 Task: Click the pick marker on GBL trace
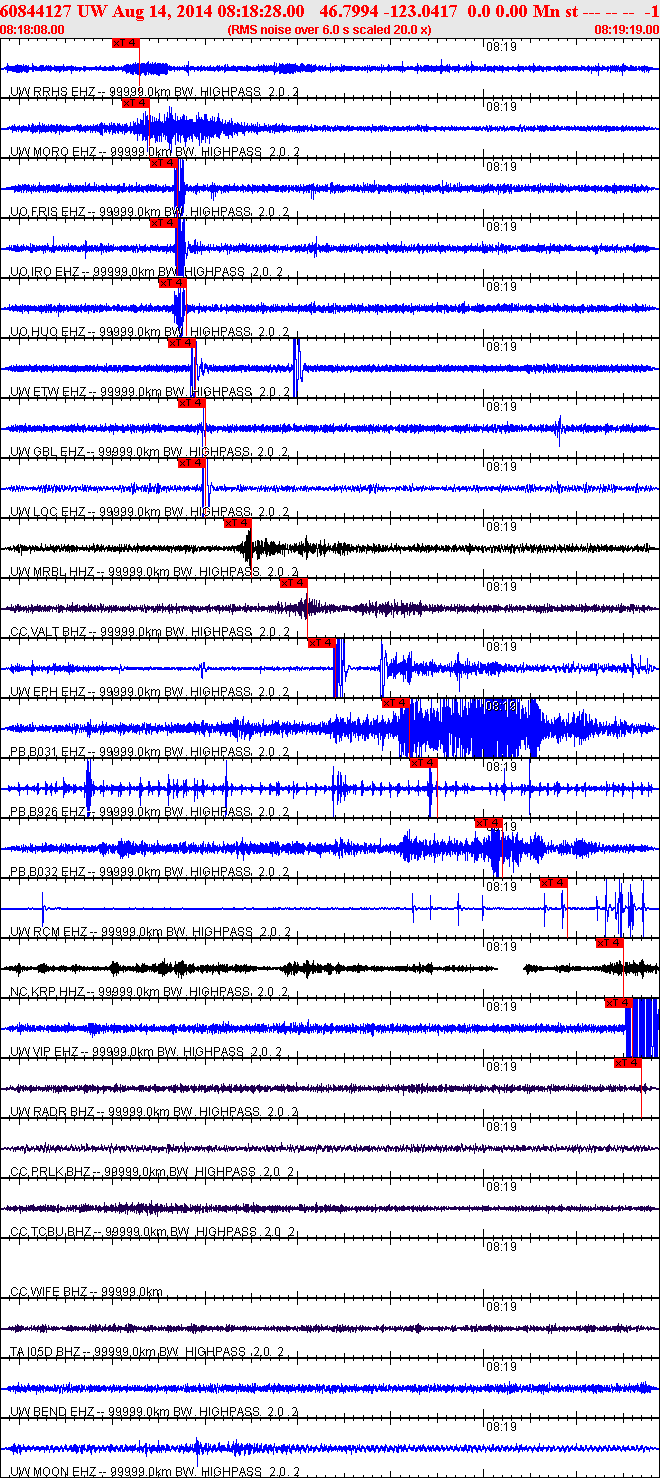point(192,403)
